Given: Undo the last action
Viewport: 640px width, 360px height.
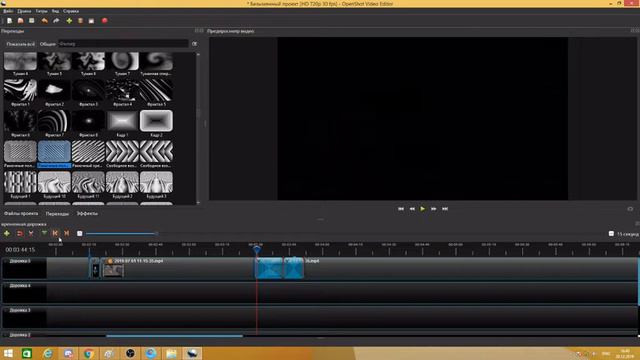Looking at the screenshot, I should (44, 20).
